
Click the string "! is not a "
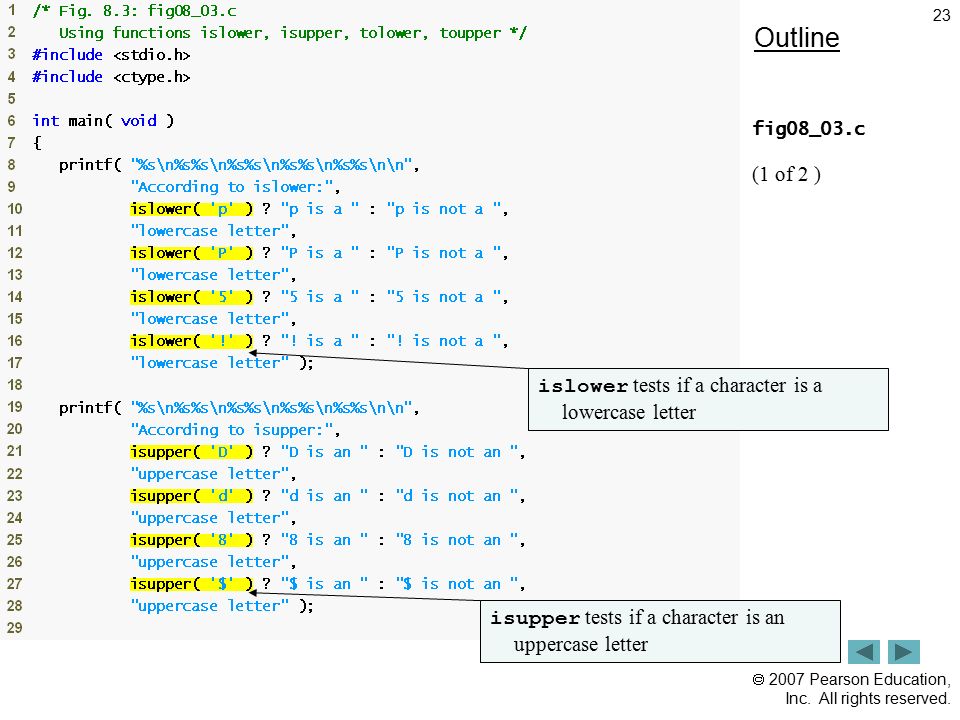click(444, 341)
